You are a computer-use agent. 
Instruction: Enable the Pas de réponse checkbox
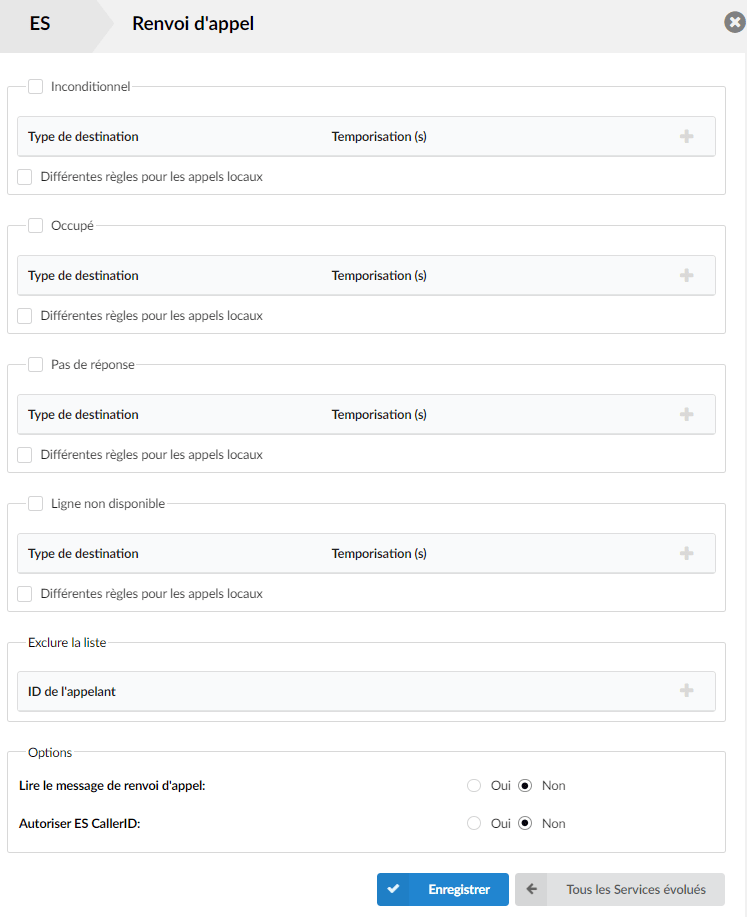click(36, 364)
